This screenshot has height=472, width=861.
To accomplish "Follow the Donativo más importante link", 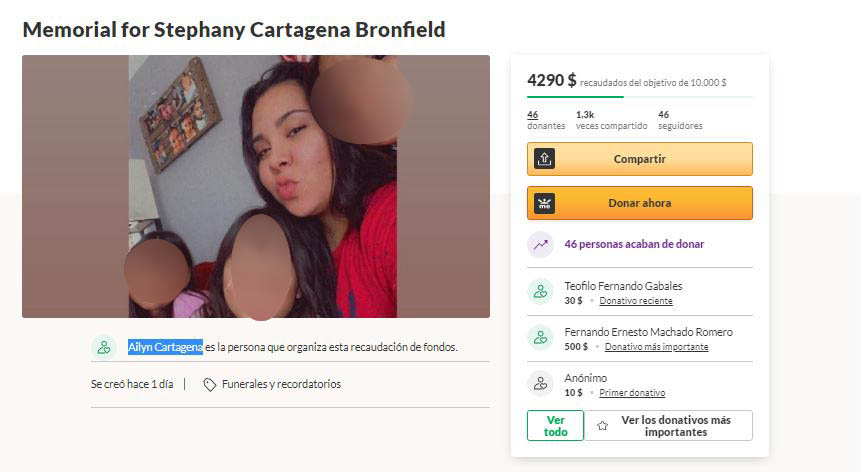I will tap(656, 347).
